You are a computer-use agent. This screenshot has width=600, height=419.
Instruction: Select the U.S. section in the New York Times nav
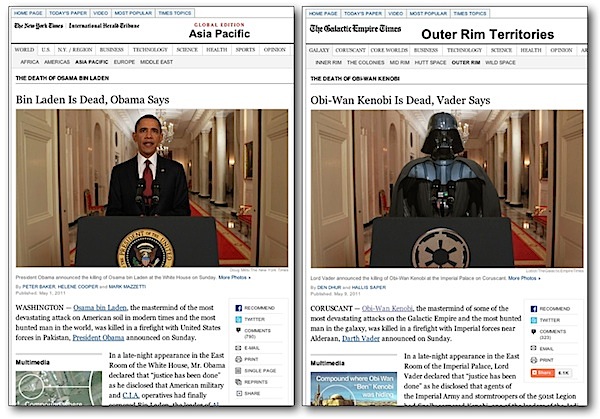click(46, 50)
